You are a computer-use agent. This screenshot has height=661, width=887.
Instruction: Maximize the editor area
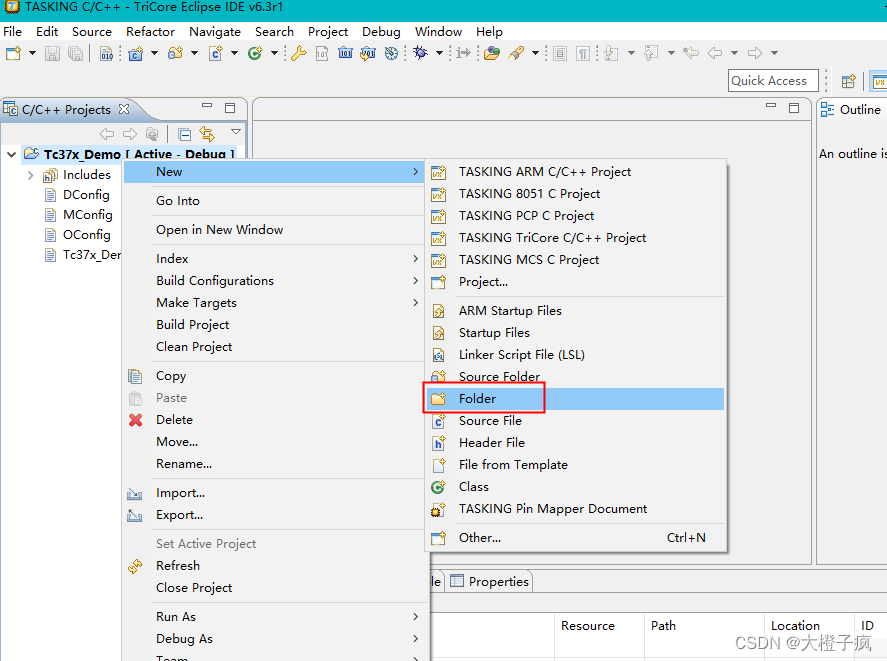(794, 108)
